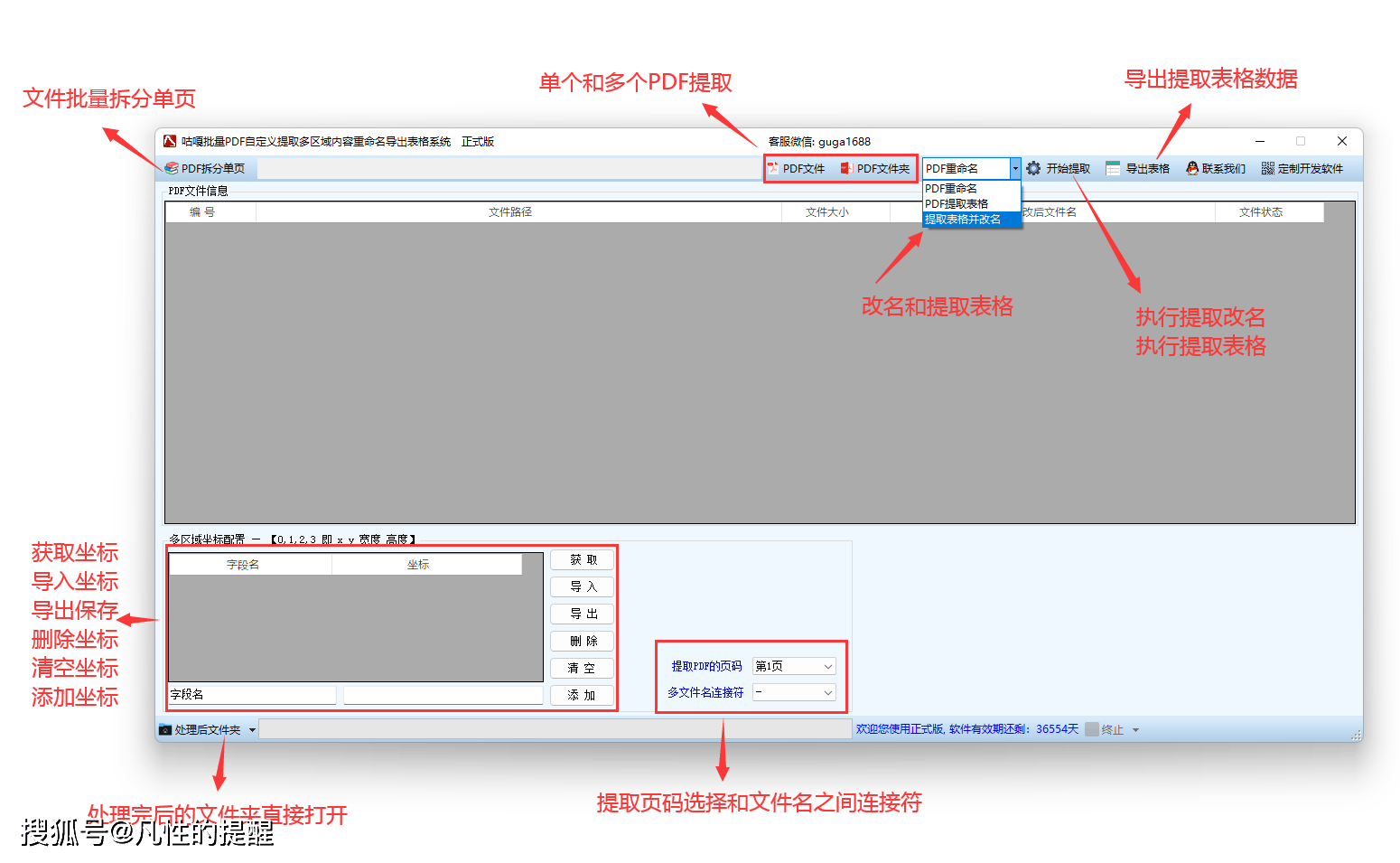Click the red icon beside PDF文件夹

click(x=846, y=168)
